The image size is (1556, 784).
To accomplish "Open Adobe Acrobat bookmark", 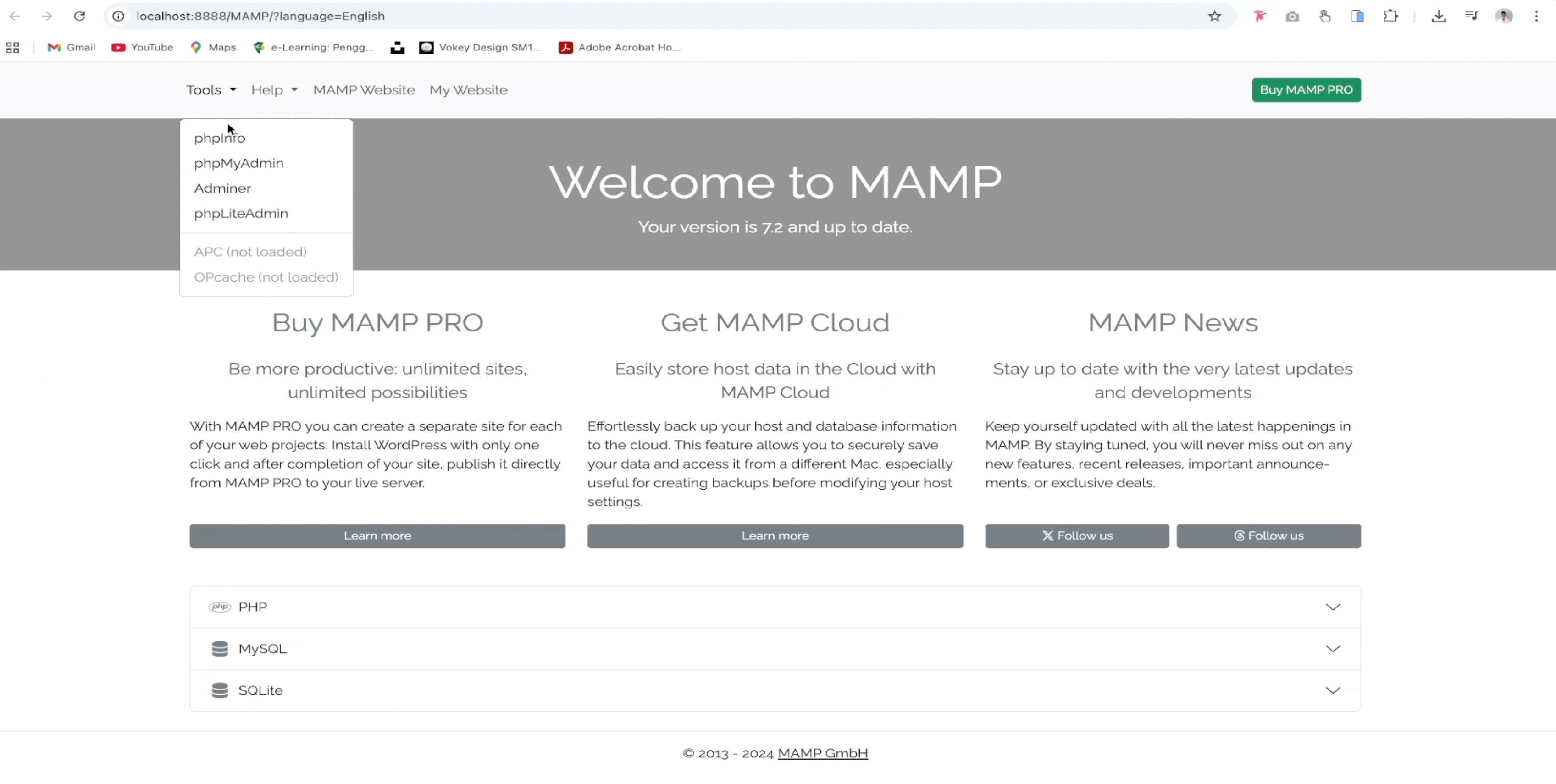I will click(620, 48).
